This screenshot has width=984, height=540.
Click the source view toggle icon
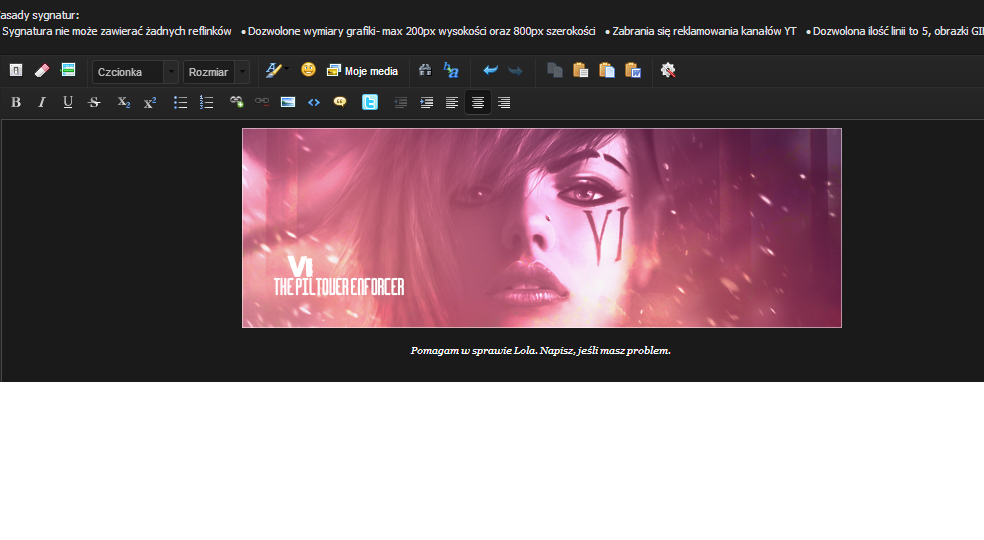point(16,70)
